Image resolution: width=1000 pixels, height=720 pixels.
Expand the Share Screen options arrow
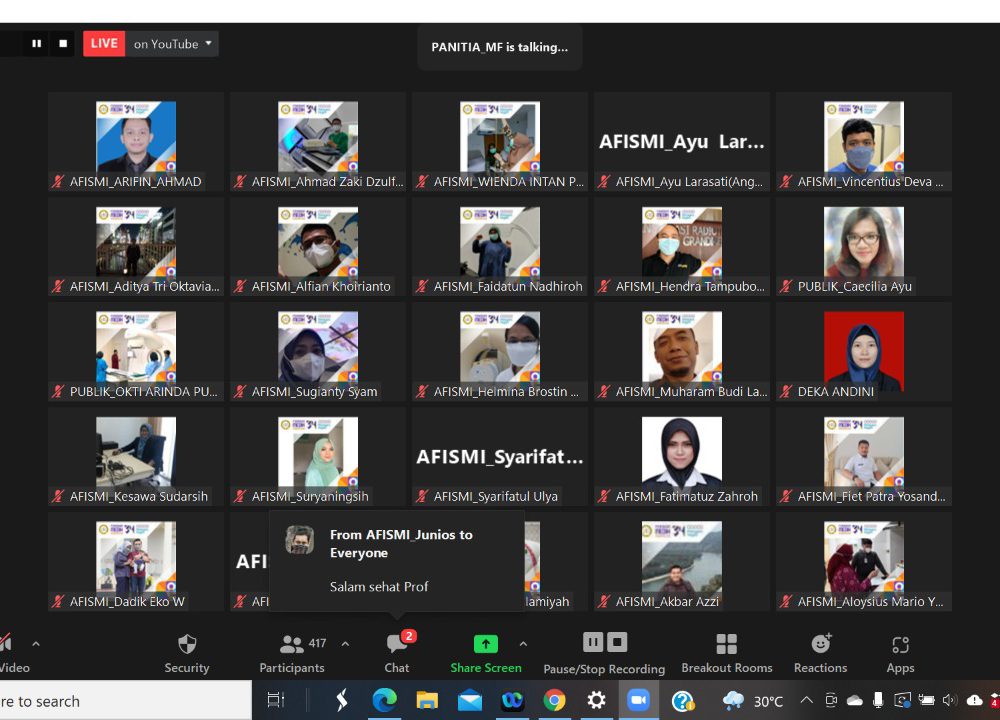pos(523,644)
